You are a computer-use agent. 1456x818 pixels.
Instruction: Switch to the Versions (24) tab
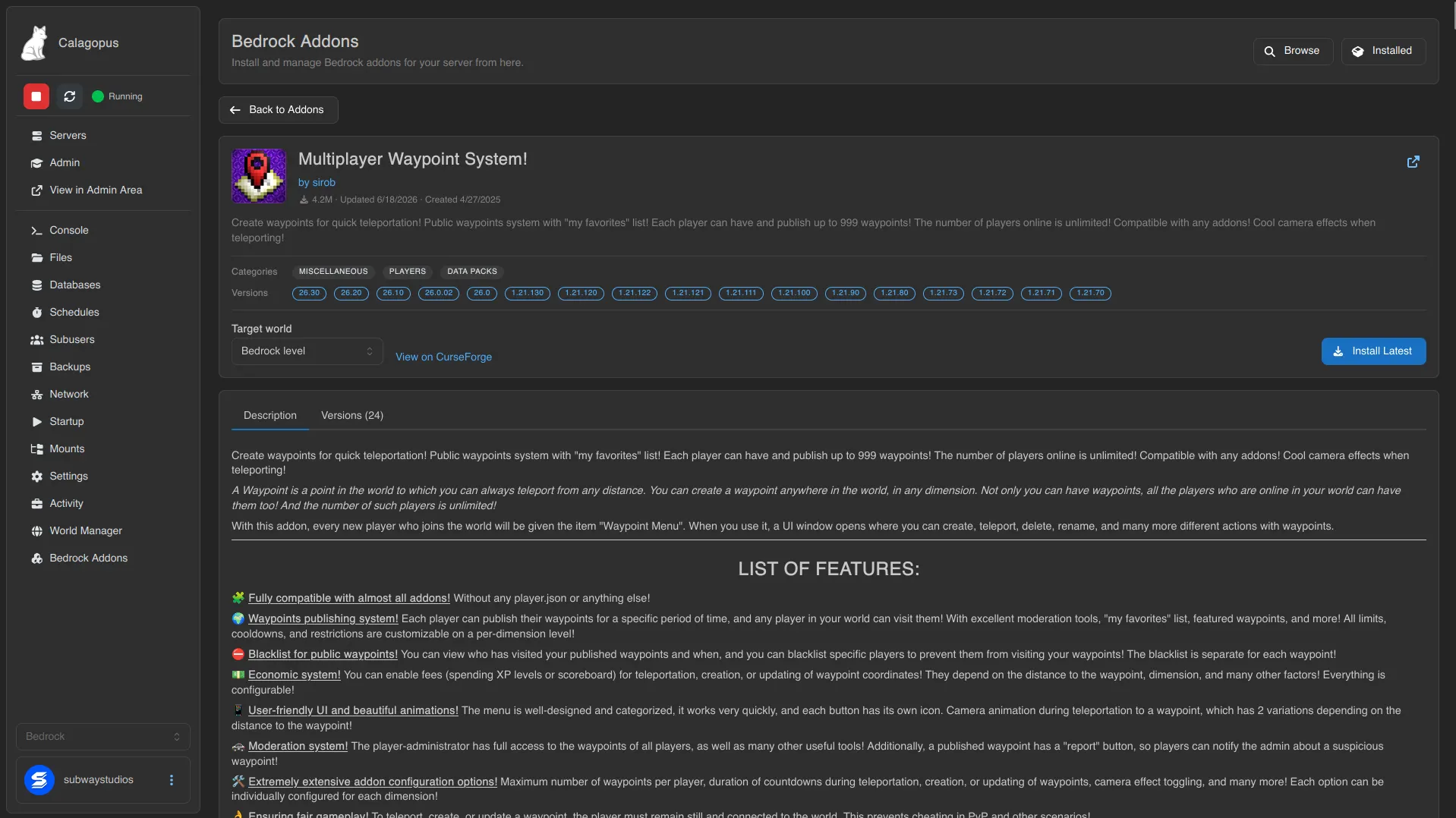352,416
